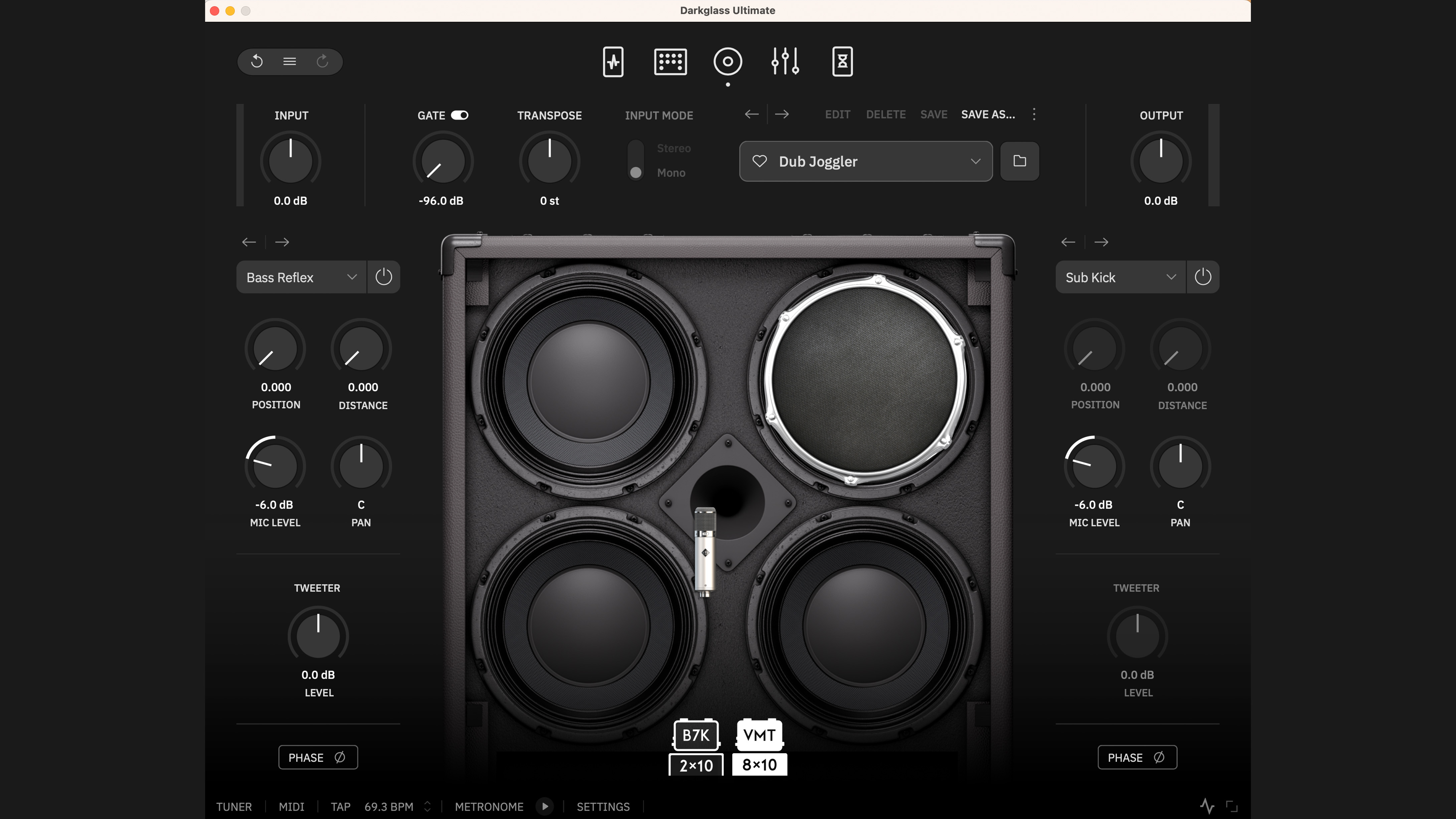Click left TWEETER level knob
The height and width of the screenshot is (819, 1456).
318,636
